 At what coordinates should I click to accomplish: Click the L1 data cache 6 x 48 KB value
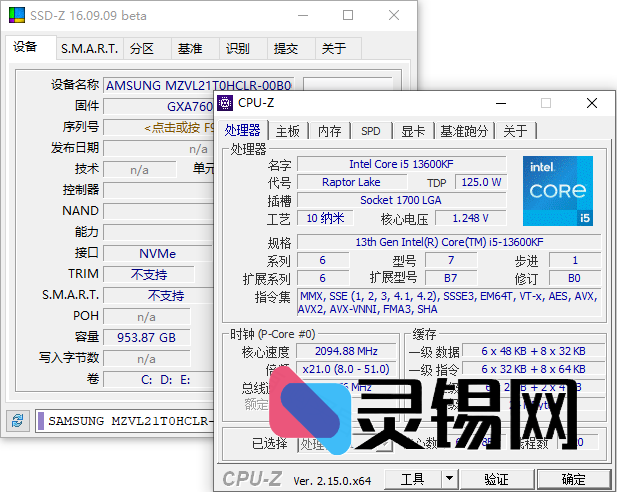click(534, 351)
